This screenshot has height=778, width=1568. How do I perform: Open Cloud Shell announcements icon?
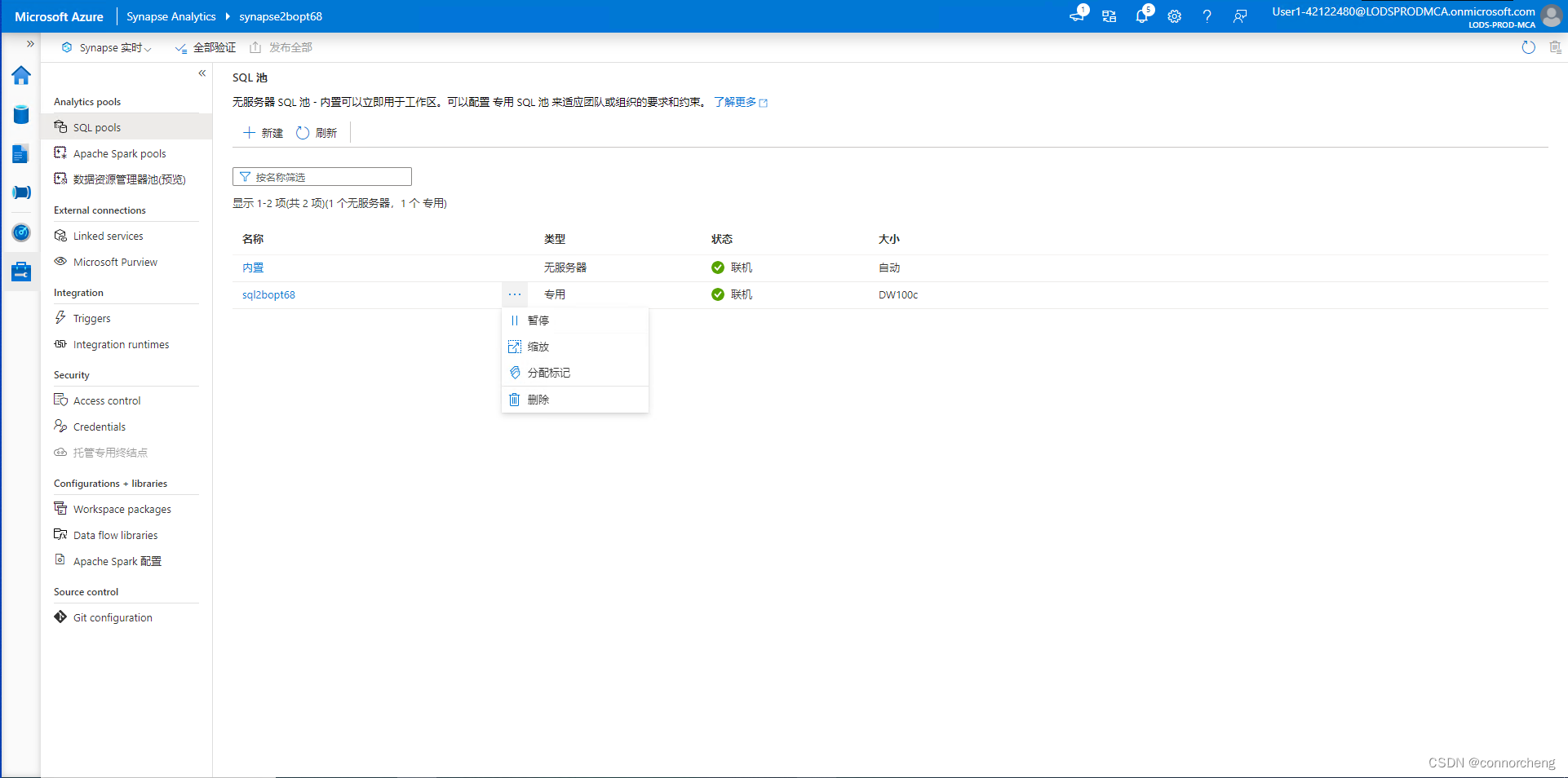tap(1077, 15)
